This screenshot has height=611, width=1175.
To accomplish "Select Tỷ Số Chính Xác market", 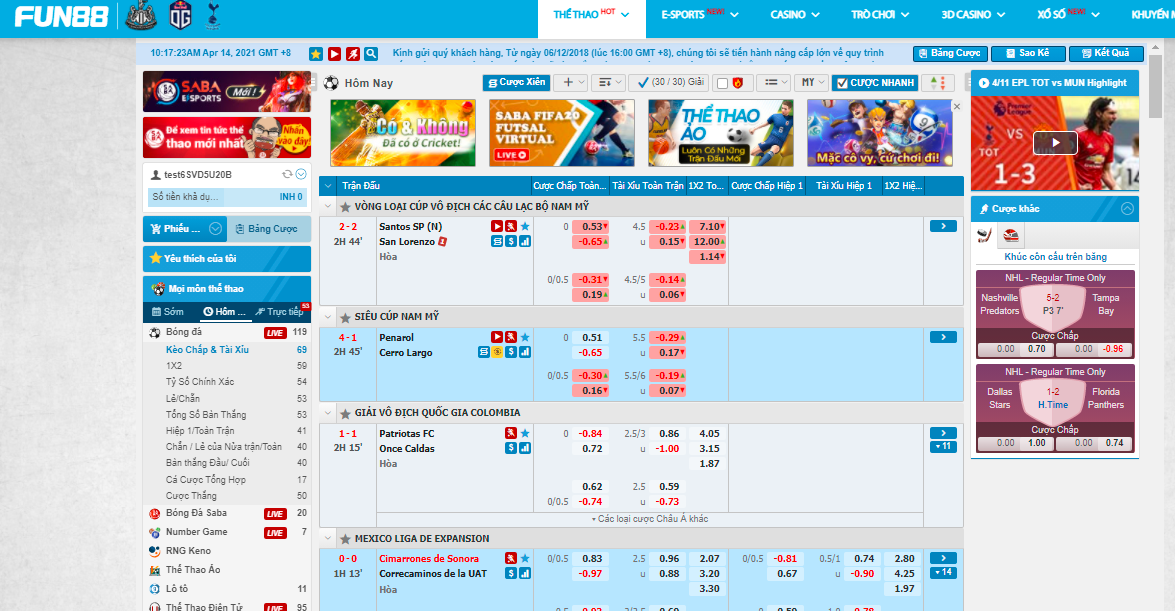I will point(200,382).
